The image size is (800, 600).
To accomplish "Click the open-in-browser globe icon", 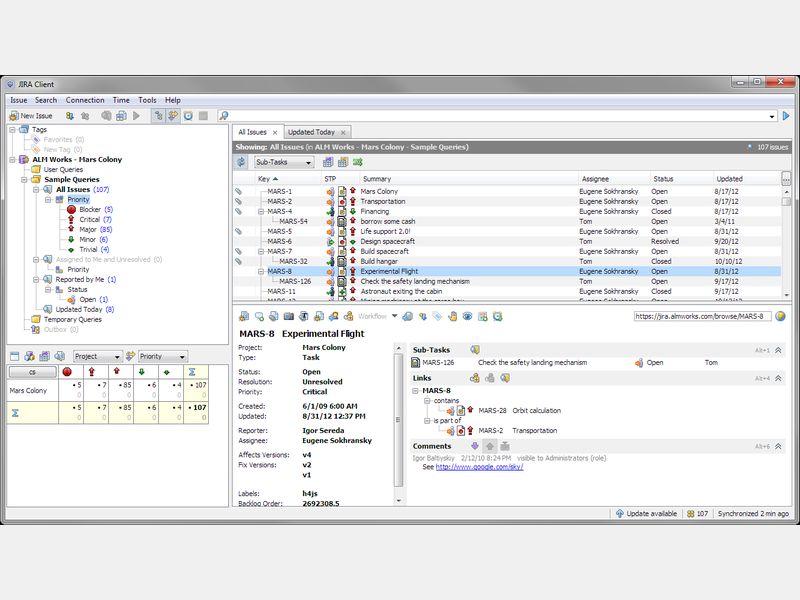I will (780, 316).
